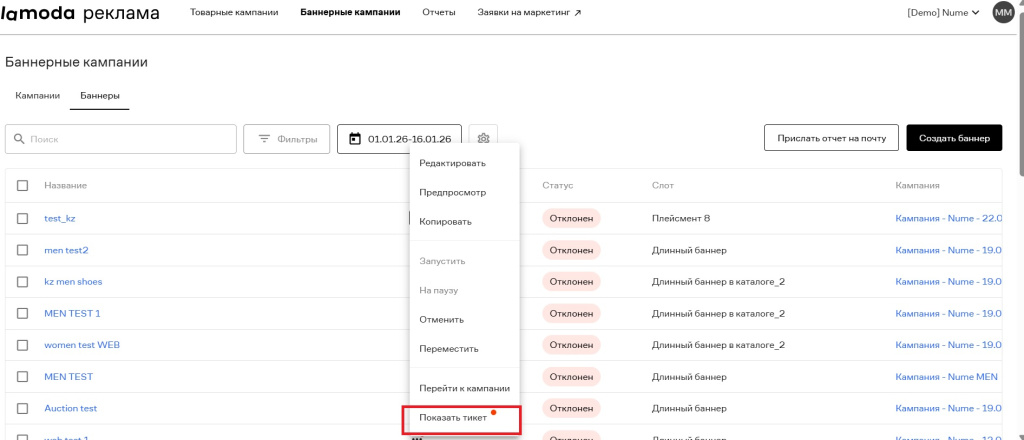The image size is (1024, 440).
Task: Click the Слот column header
Action: 662,185
